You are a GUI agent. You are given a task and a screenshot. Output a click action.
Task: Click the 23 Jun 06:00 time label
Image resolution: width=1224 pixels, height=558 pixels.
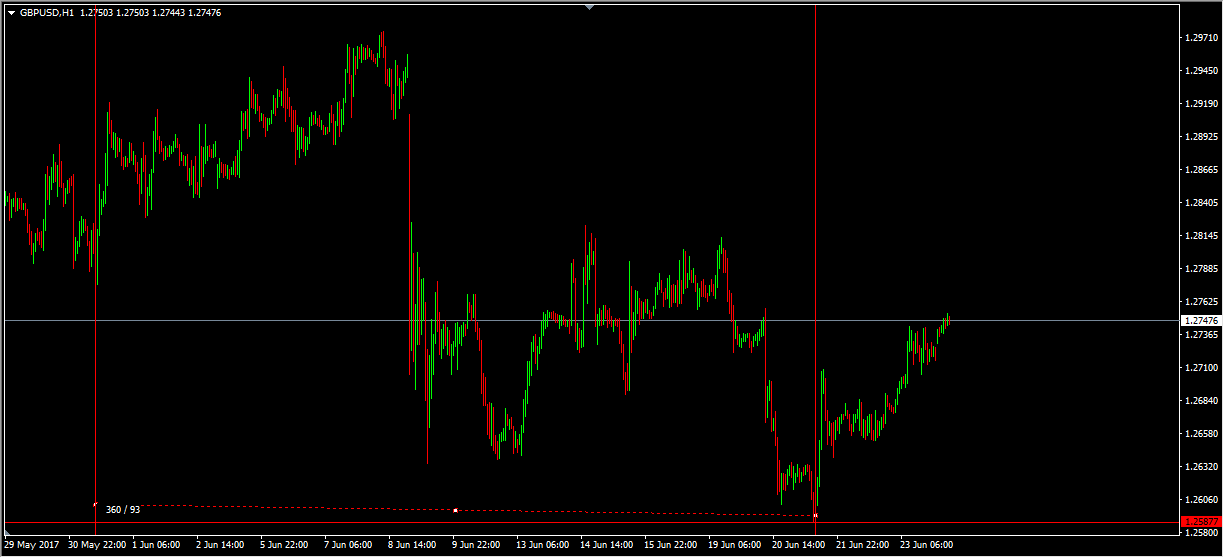point(926,546)
